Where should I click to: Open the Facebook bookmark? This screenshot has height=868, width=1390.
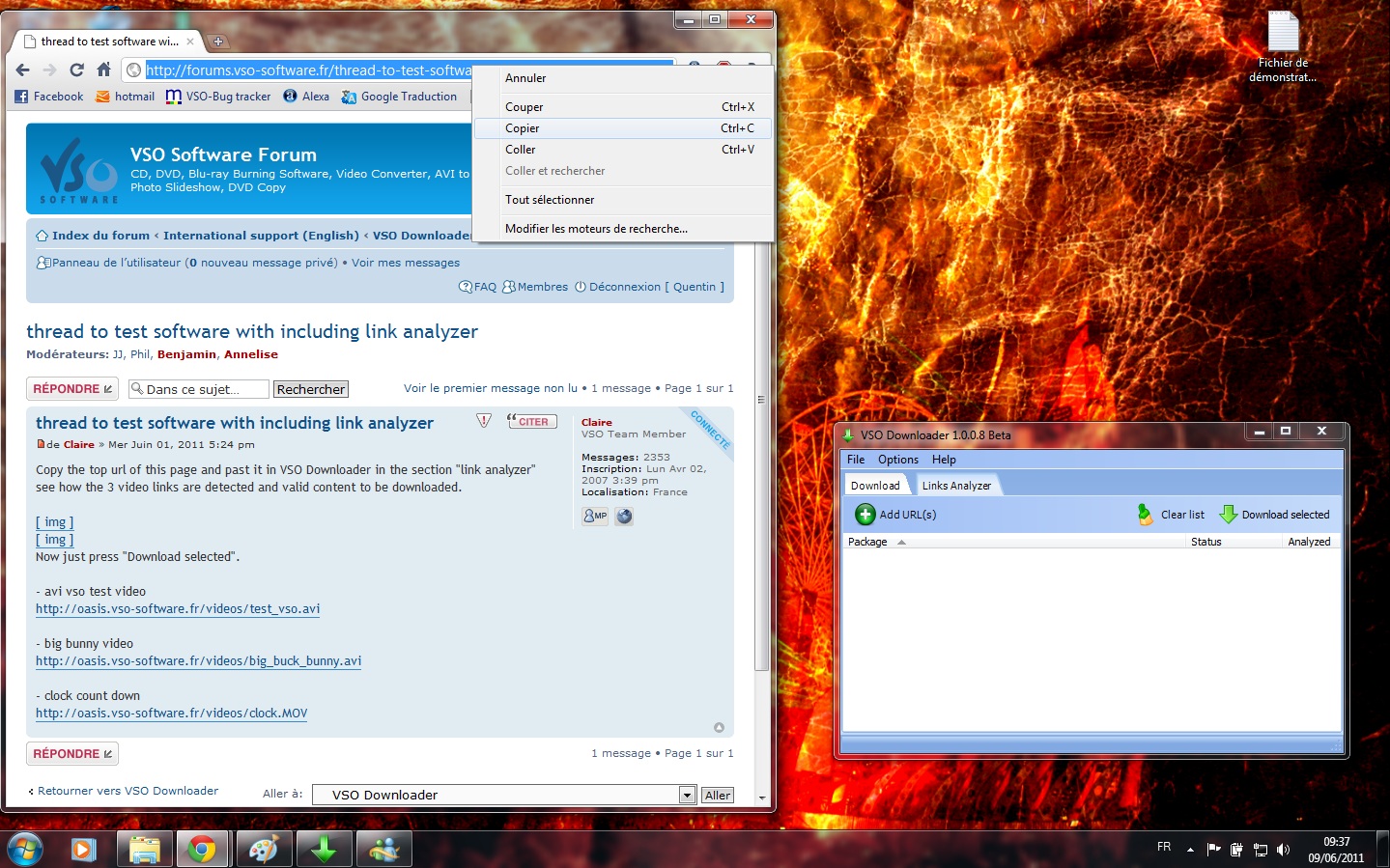pos(49,97)
